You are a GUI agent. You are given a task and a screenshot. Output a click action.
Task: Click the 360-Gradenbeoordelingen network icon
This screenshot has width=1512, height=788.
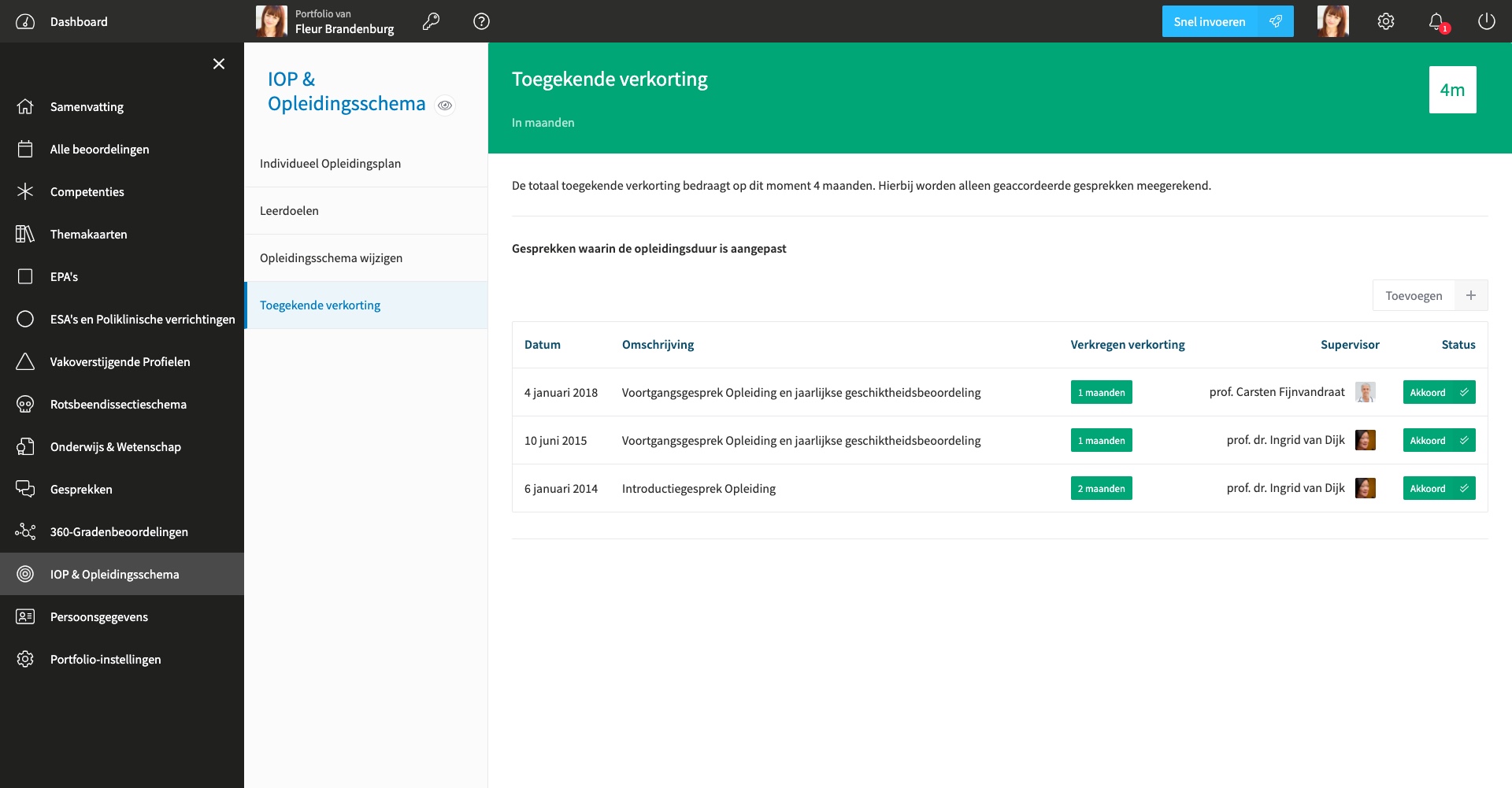click(x=25, y=532)
